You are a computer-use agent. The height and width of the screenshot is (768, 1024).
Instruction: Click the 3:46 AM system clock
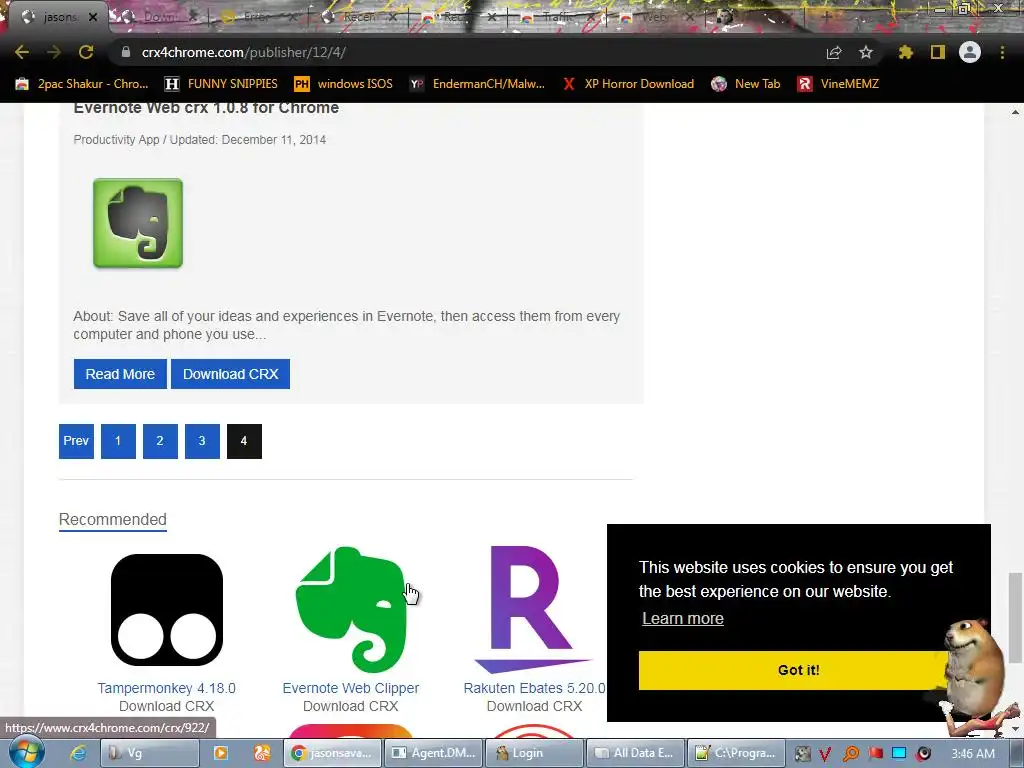(x=973, y=754)
